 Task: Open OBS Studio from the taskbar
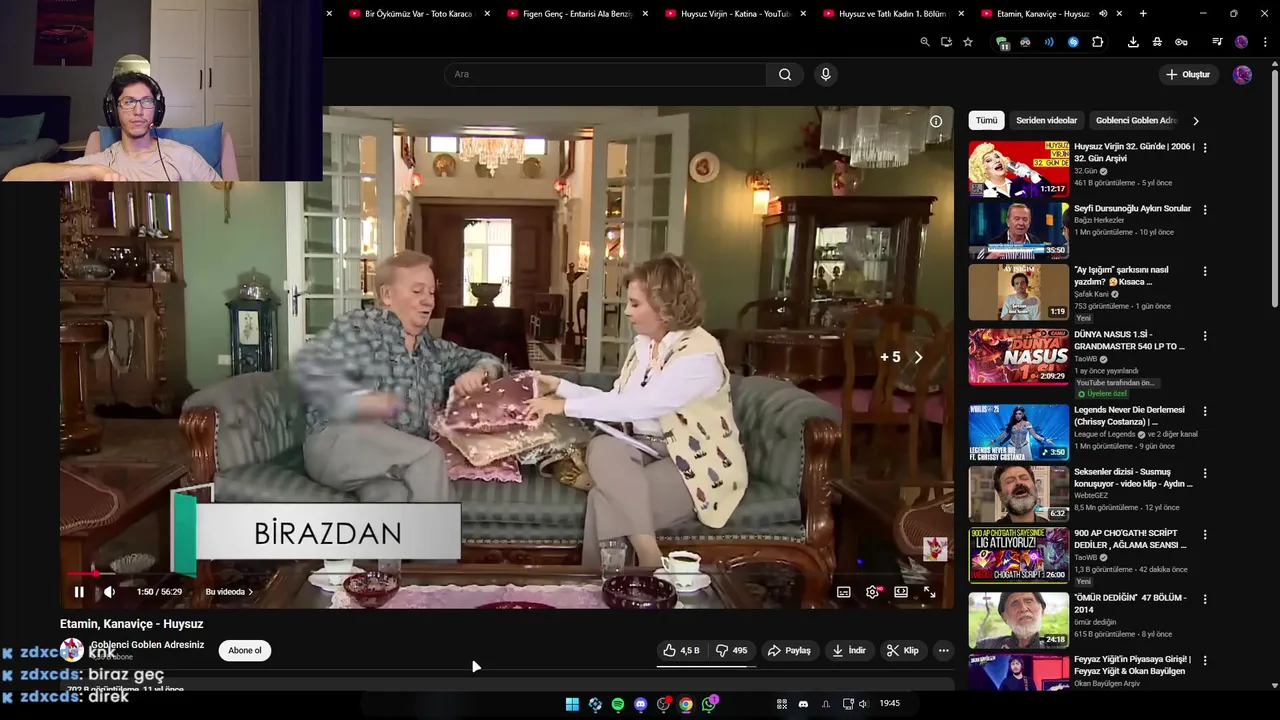coord(663,704)
